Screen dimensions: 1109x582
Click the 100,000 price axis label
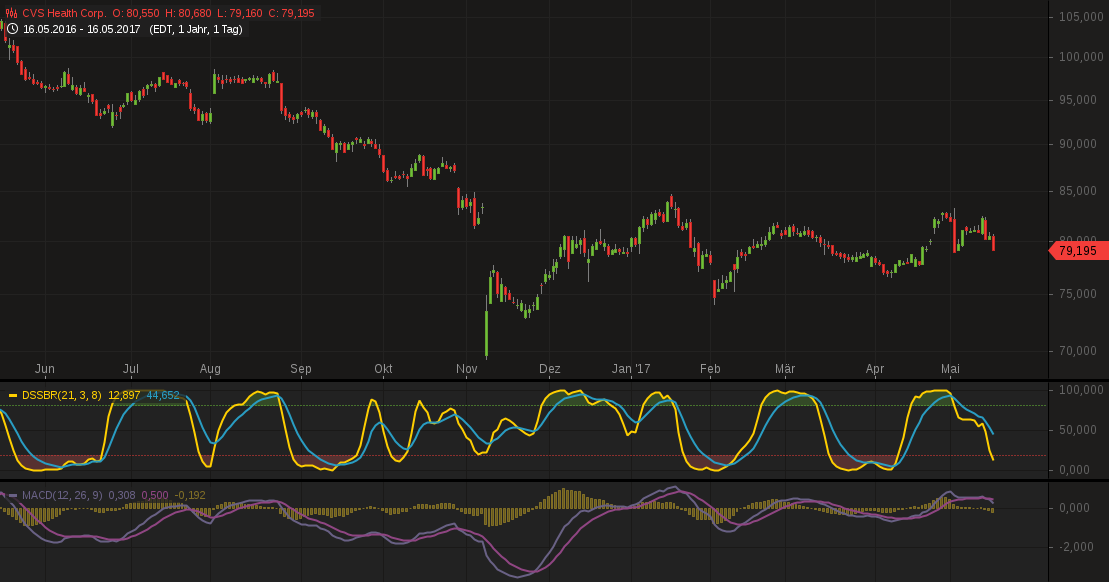click(1080, 57)
